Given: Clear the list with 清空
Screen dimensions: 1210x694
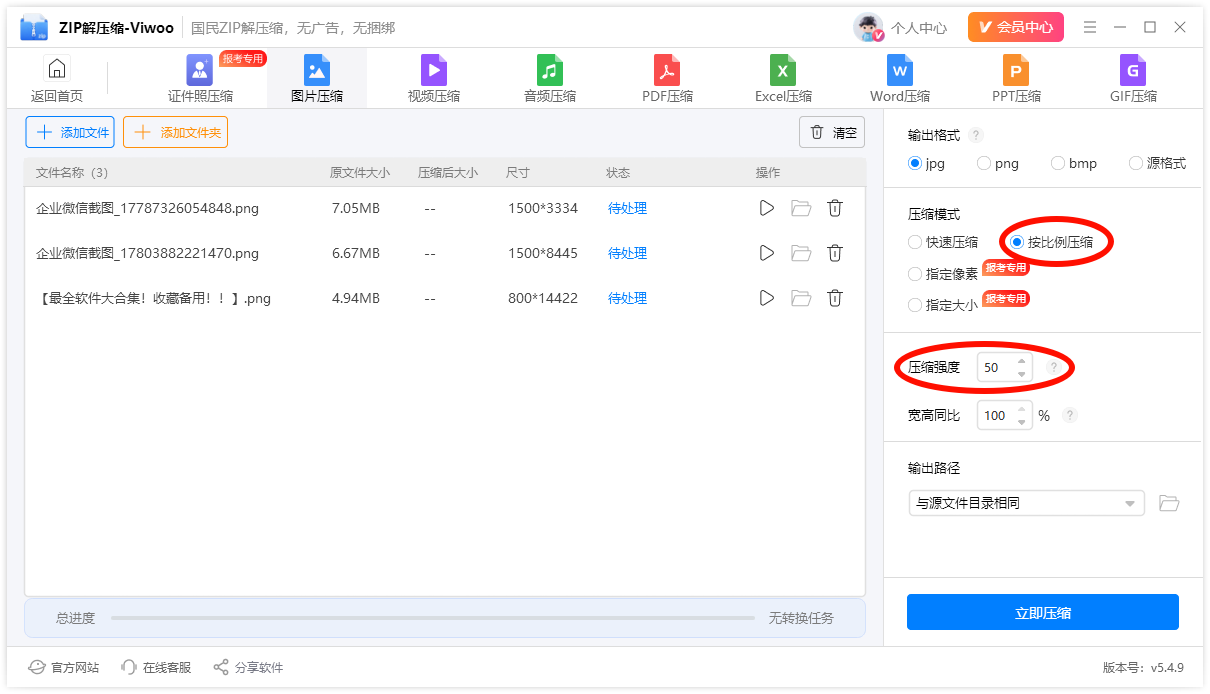Looking at the screenshot, I should point(832,132).
